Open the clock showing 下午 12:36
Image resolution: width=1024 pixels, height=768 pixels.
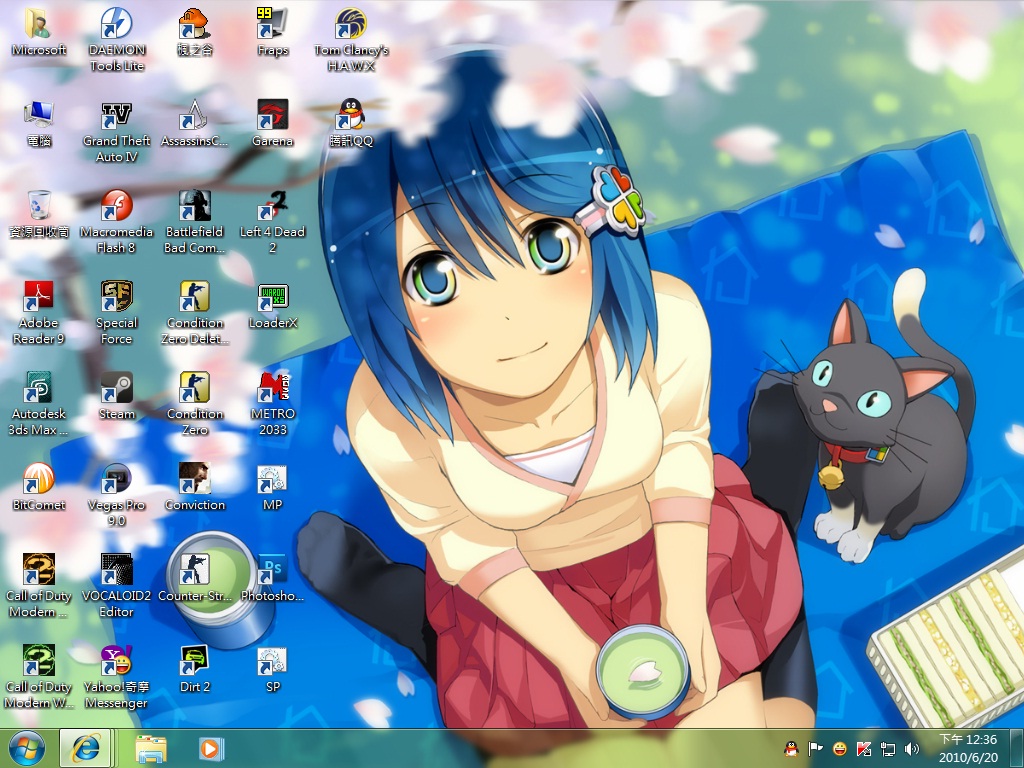tap(968, 748)
